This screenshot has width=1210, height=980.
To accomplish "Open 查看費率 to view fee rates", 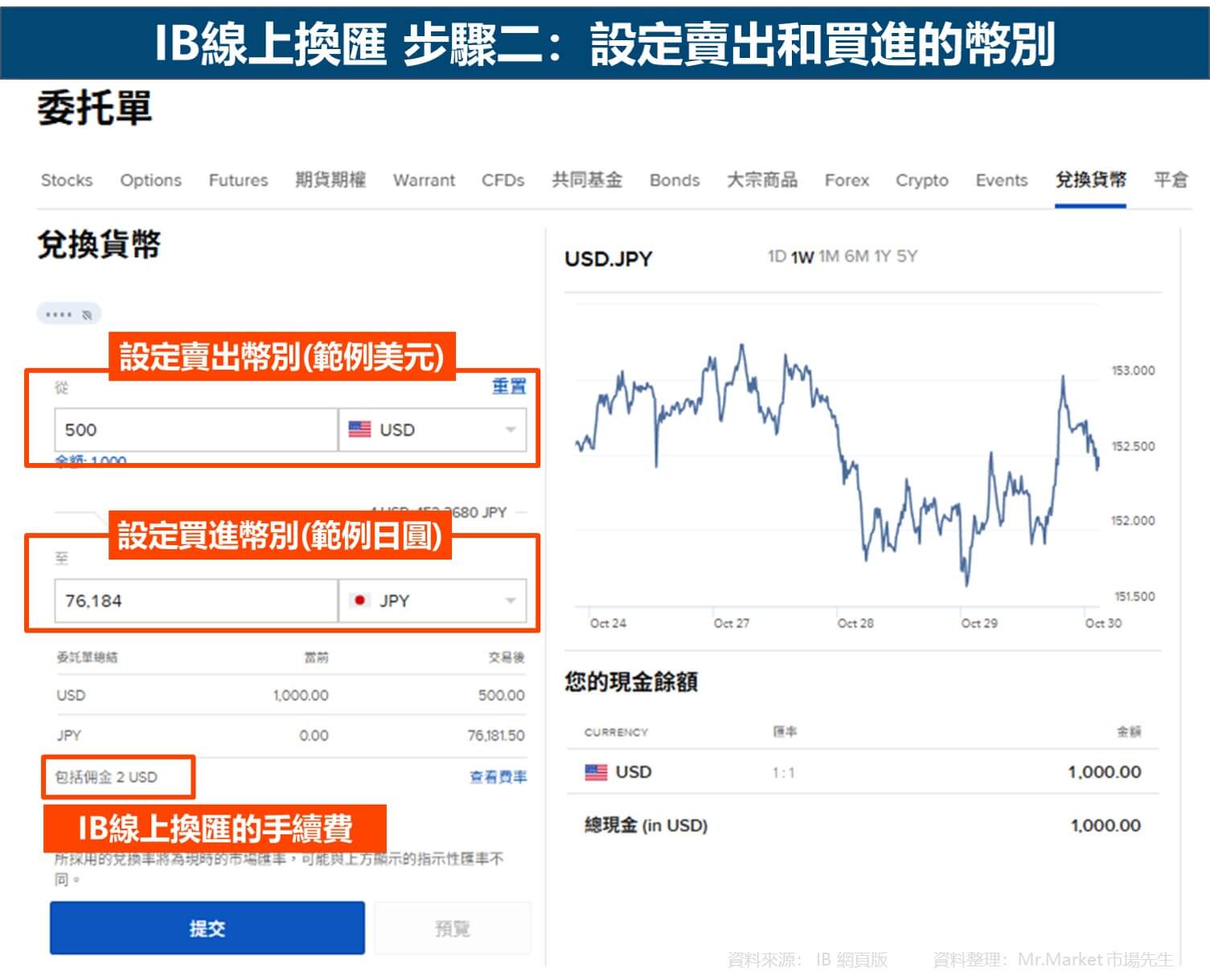I will pyautogui.click(x=497, y=777).
